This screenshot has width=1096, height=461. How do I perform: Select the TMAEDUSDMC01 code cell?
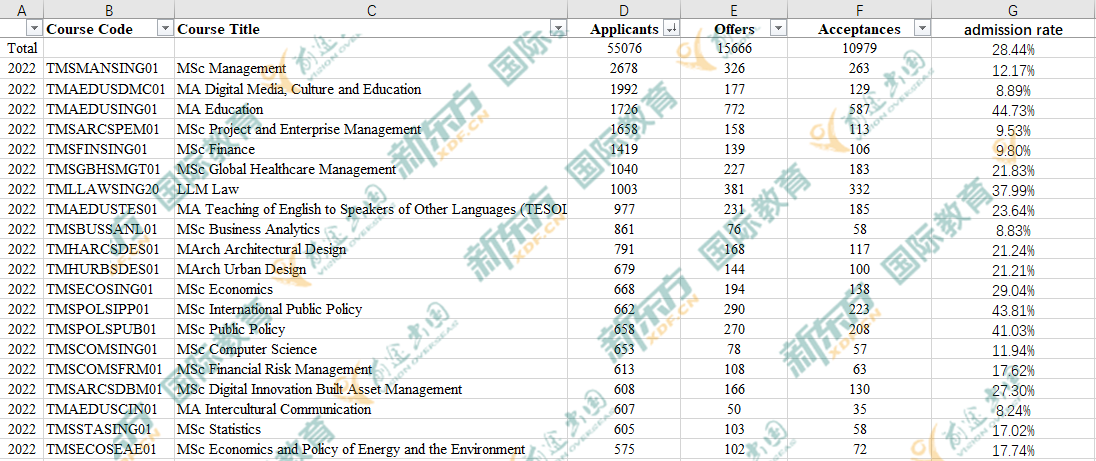click(x=109, y=89)
